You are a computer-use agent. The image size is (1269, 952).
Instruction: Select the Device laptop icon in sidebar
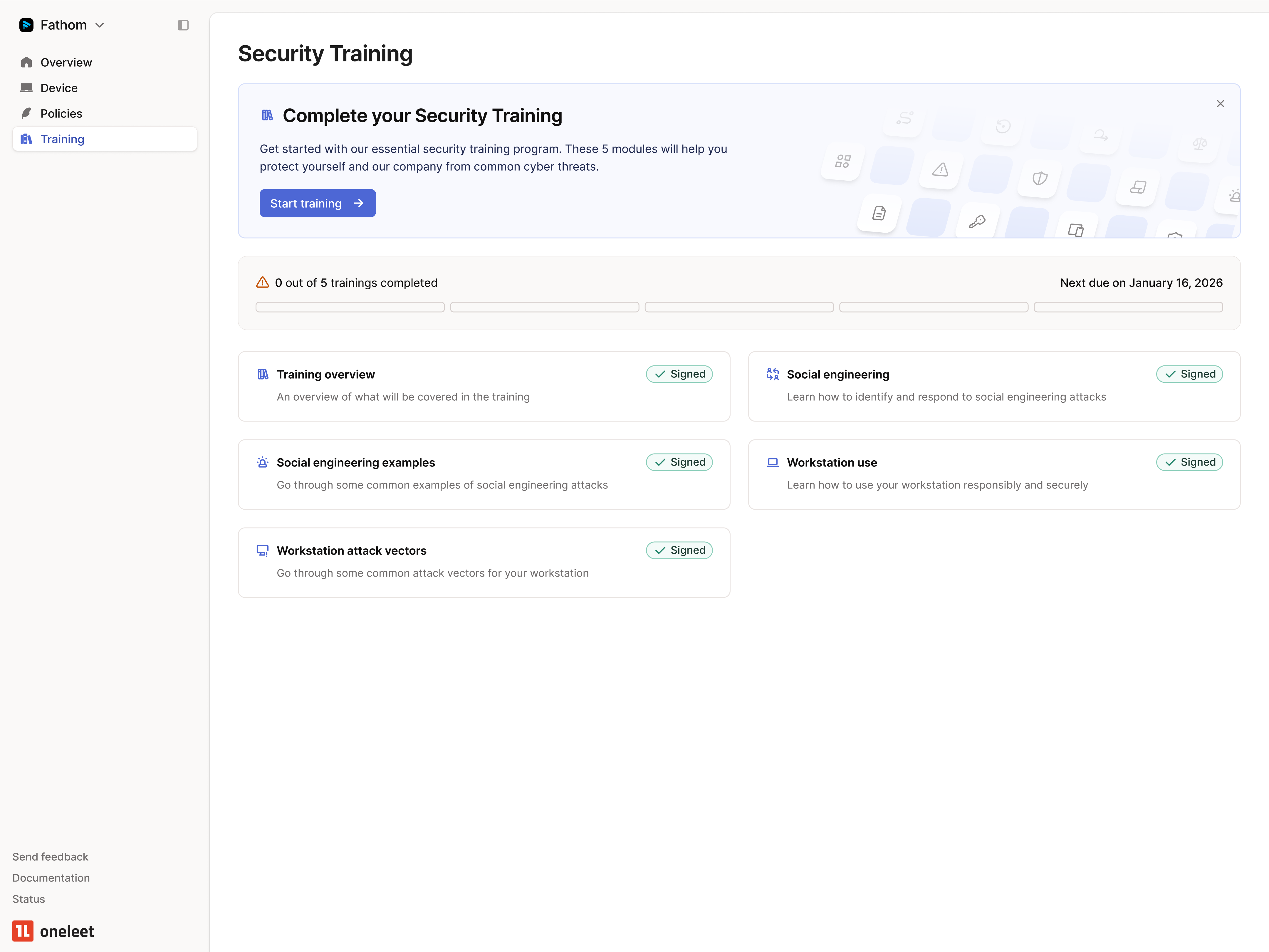tap(26, 88)
